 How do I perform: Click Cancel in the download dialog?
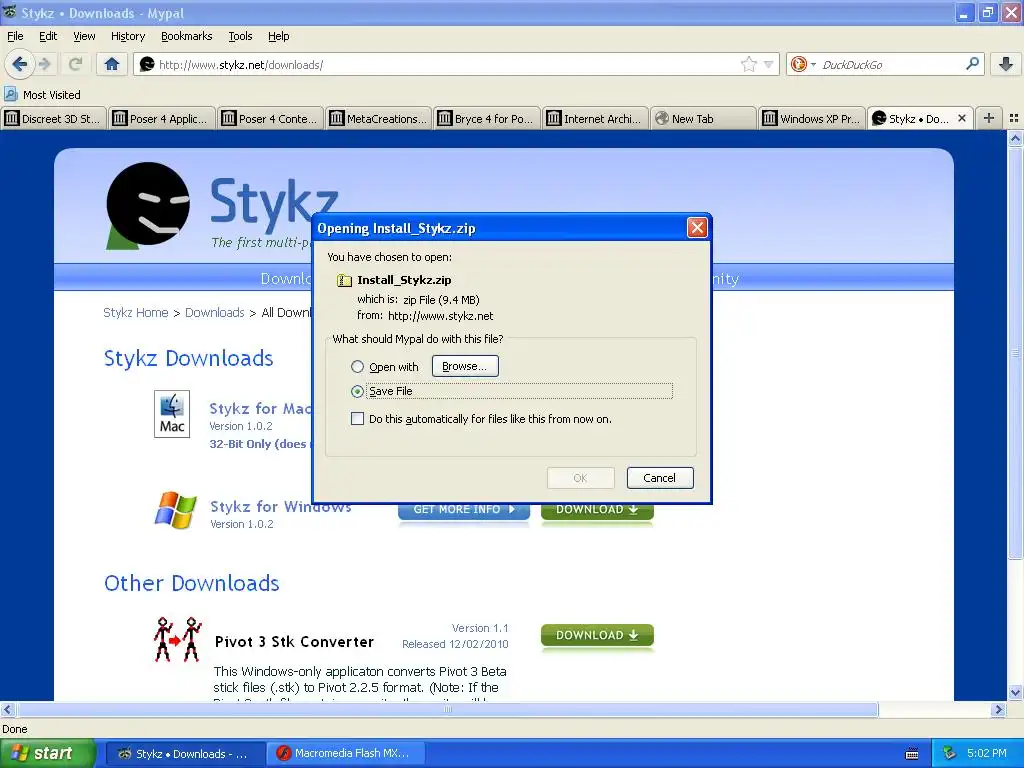pyautogui.click(x=660, y=477)
